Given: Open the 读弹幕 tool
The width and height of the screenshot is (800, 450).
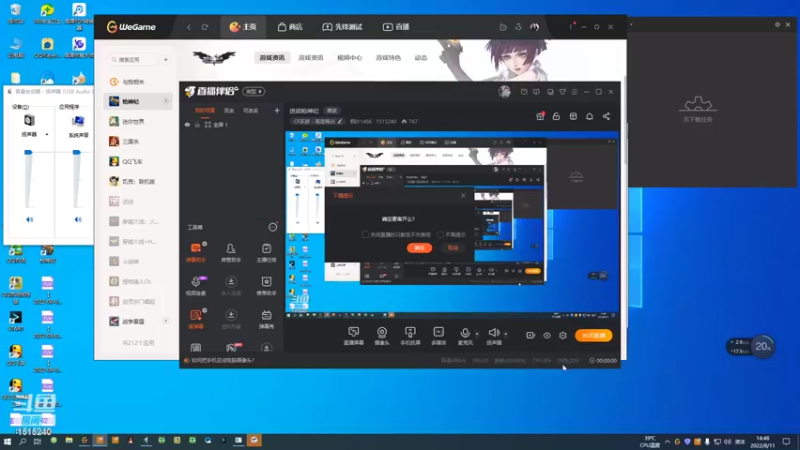Looking at the screenshot, I should click(196, 319).
